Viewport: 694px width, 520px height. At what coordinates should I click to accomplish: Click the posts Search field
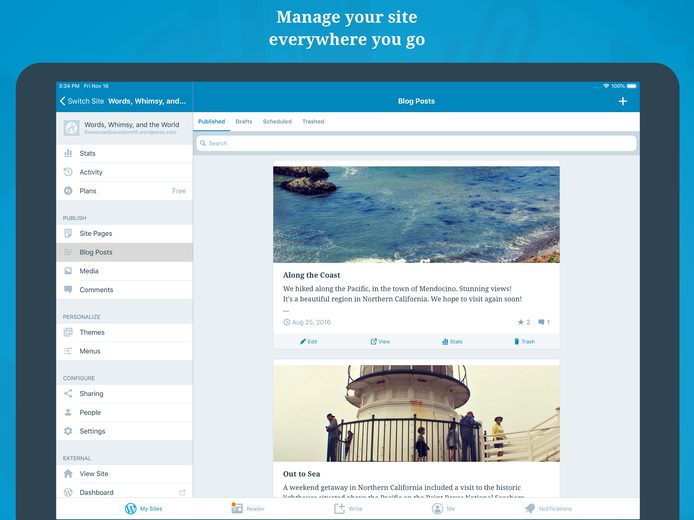click(416, 143)
